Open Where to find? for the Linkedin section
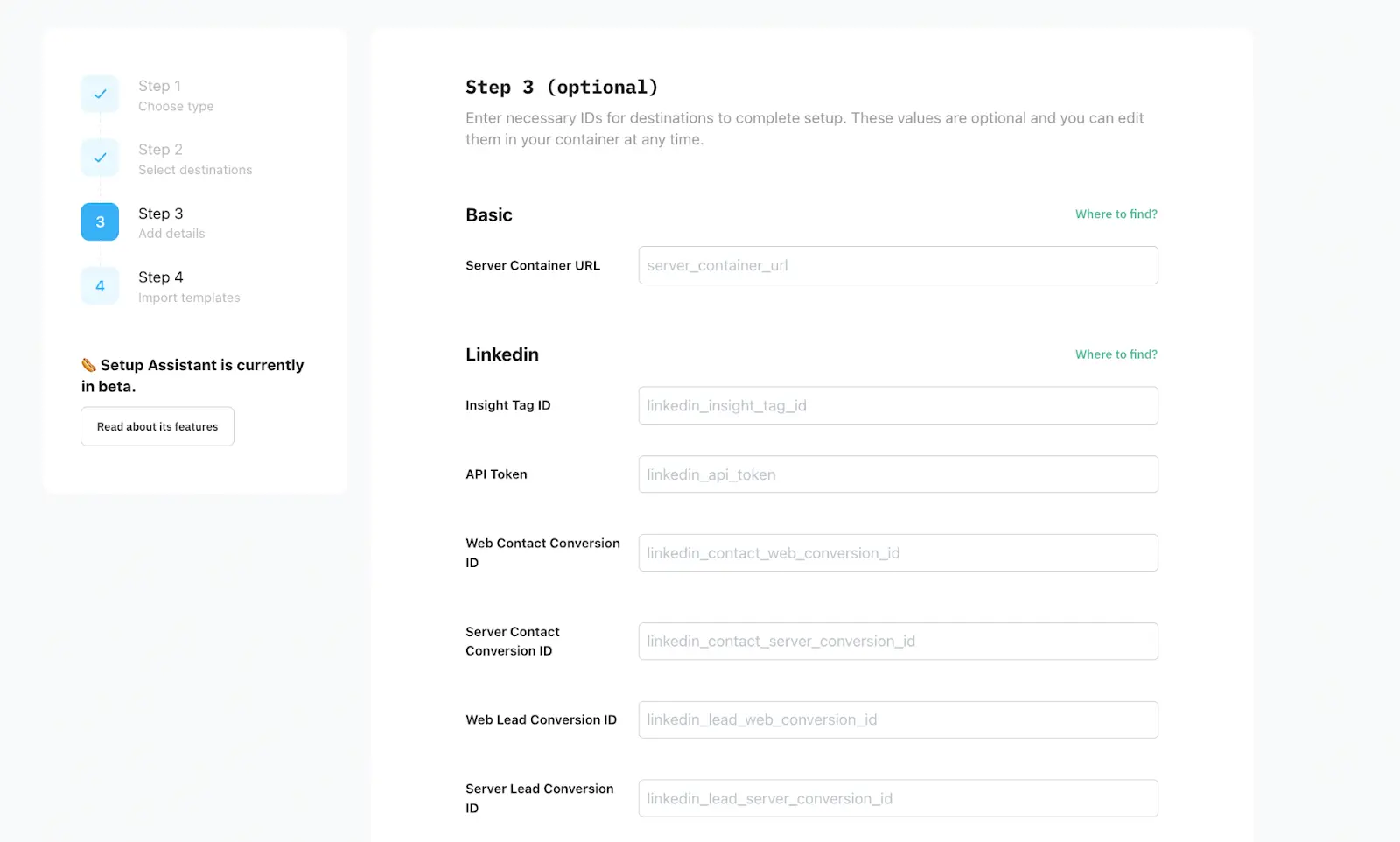 click(x=1116, y=354)
